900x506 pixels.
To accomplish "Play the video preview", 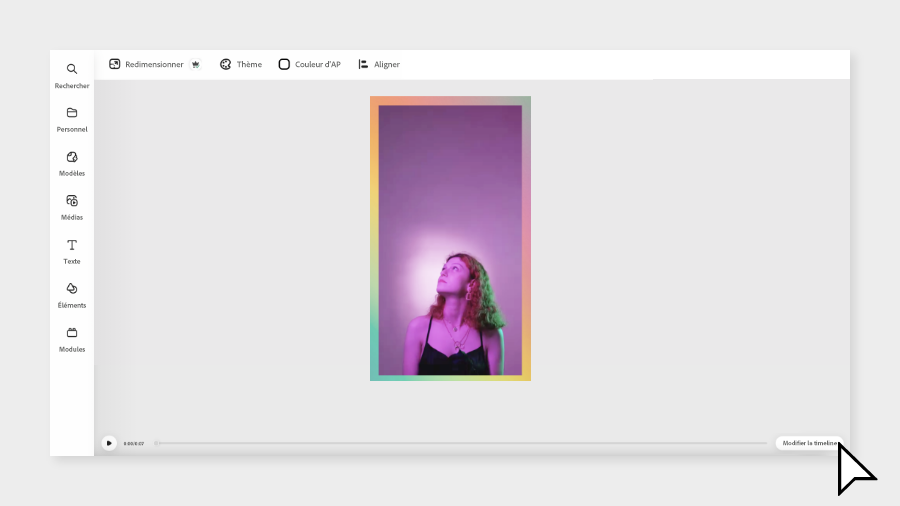I will click(x=109, y=443).
